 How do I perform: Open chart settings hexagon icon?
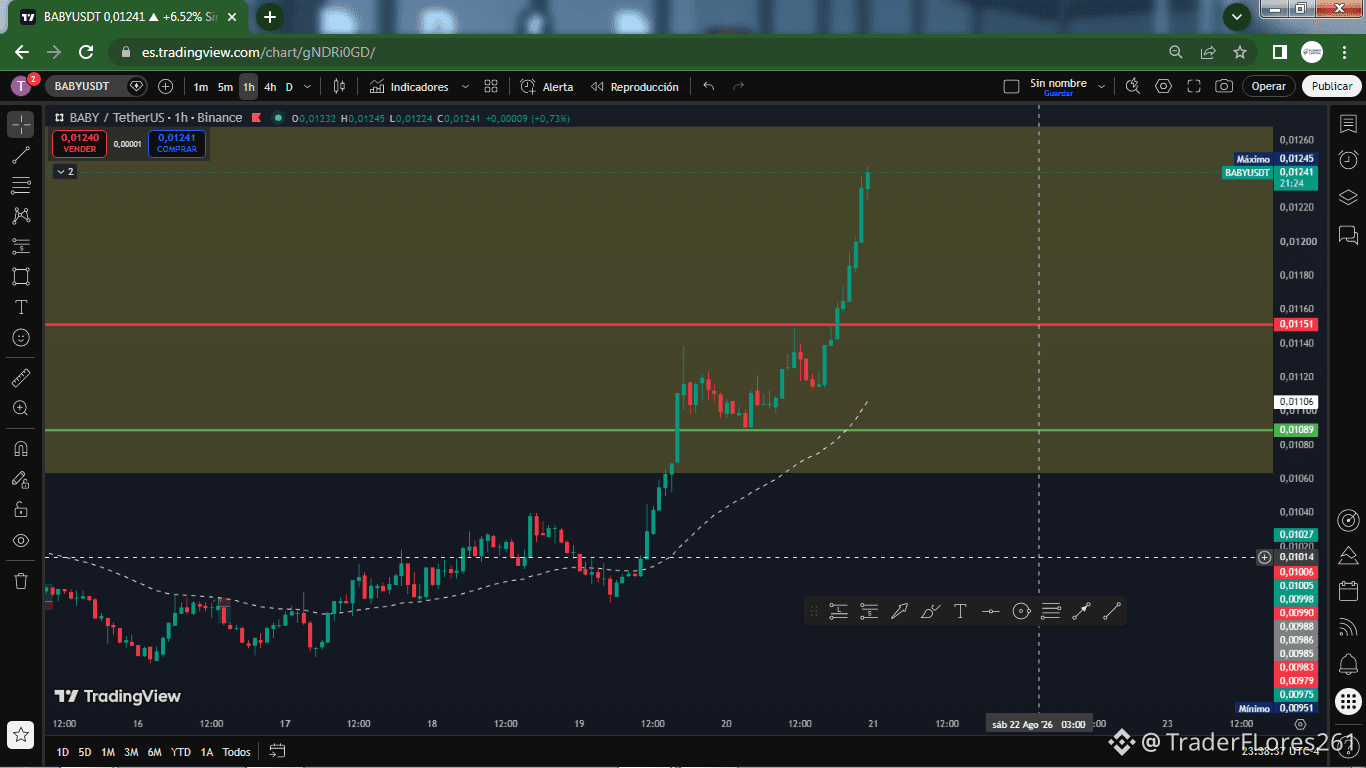point(1163,87)
